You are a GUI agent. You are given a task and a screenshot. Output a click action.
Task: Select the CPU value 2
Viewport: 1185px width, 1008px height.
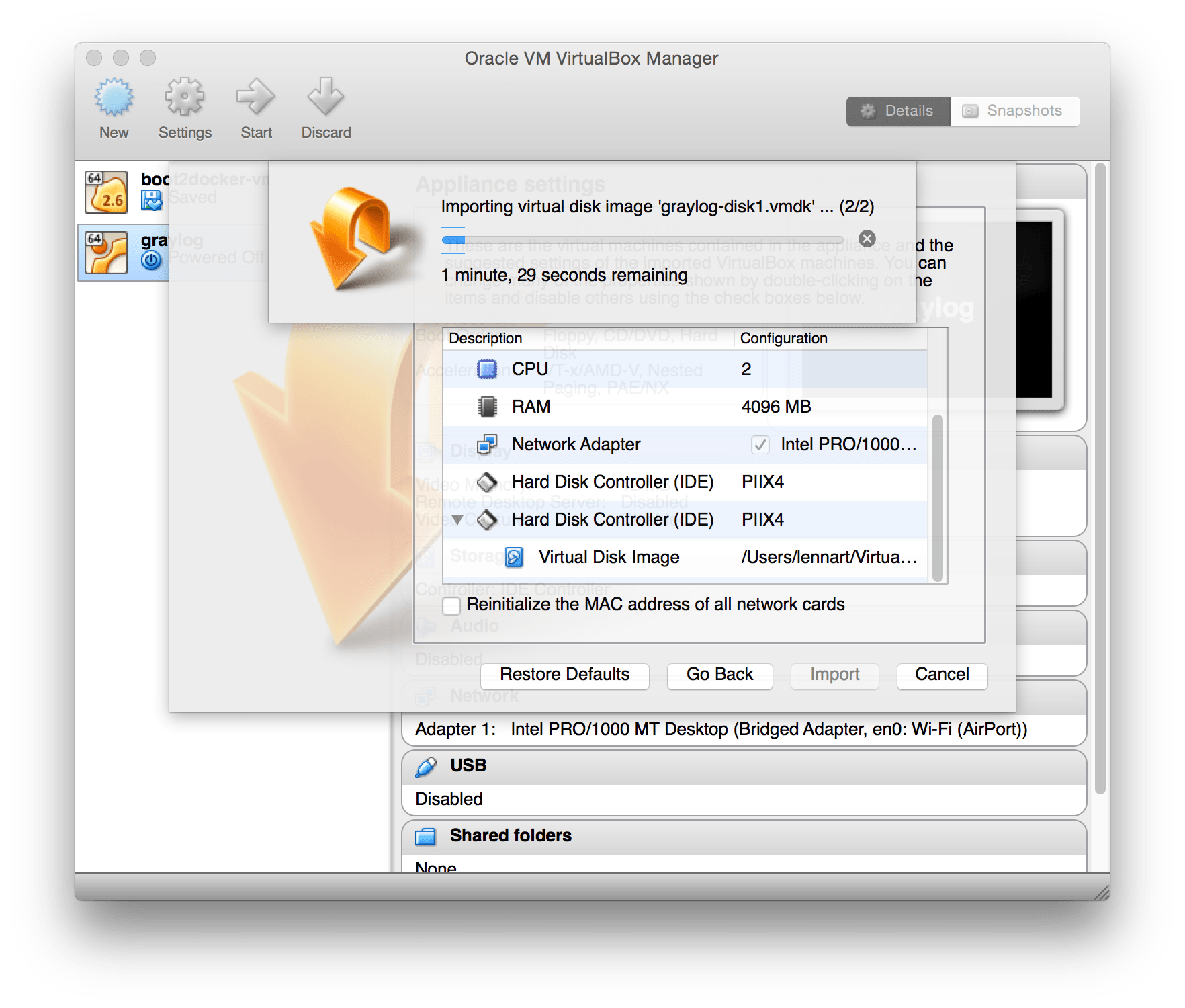[x=746, y=369]
